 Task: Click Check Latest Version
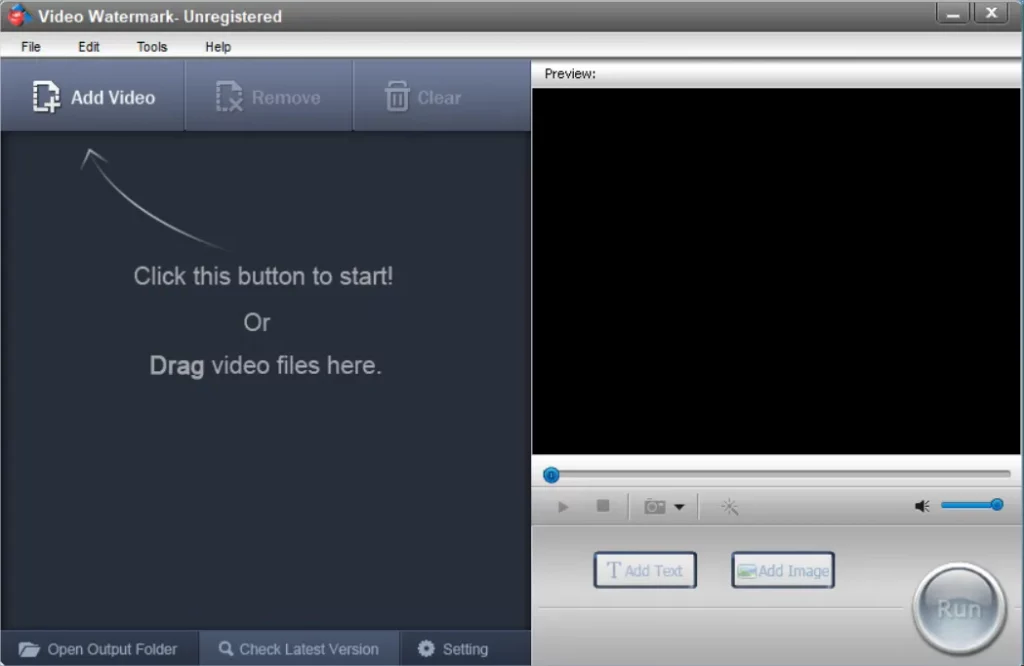[x=299, y=649]
